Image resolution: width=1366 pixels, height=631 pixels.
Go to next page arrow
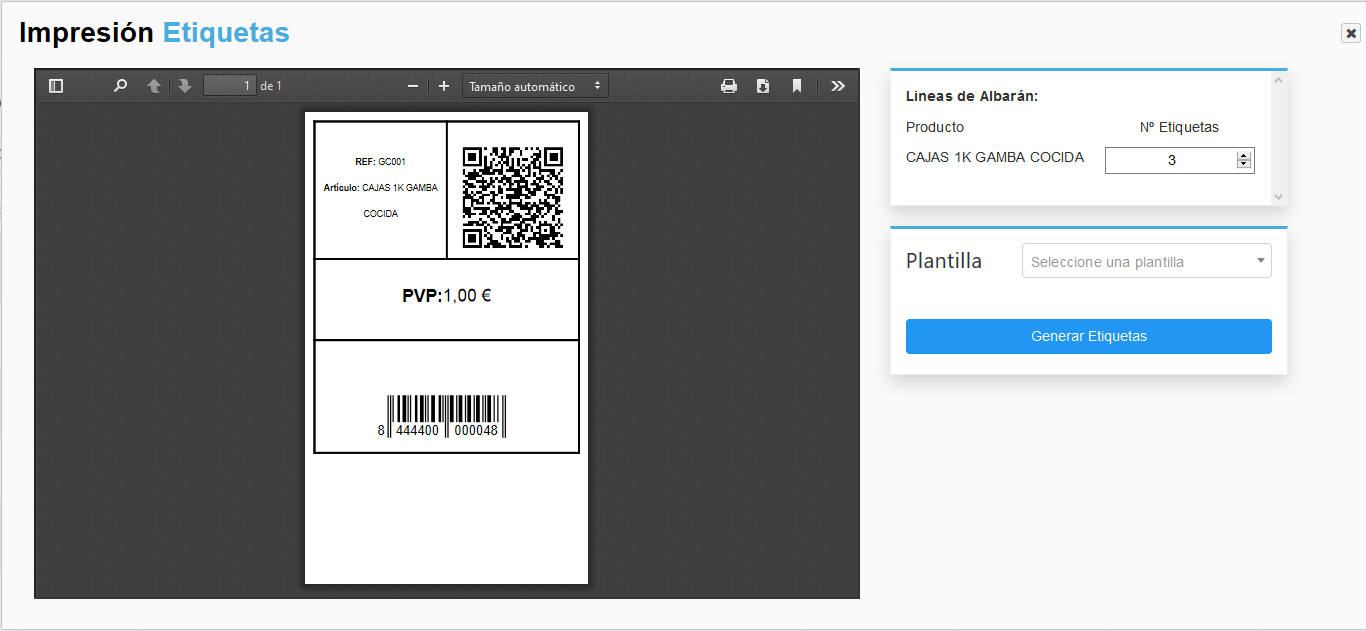[184, 86]
